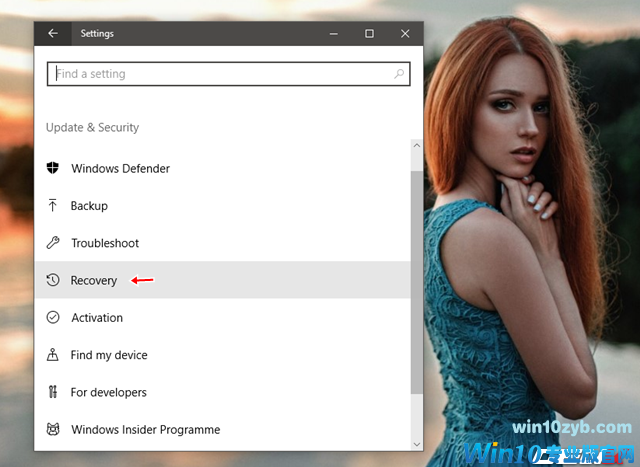Select the Recovery menu entry
The image size is (640, 467).
tap(223, 280)
